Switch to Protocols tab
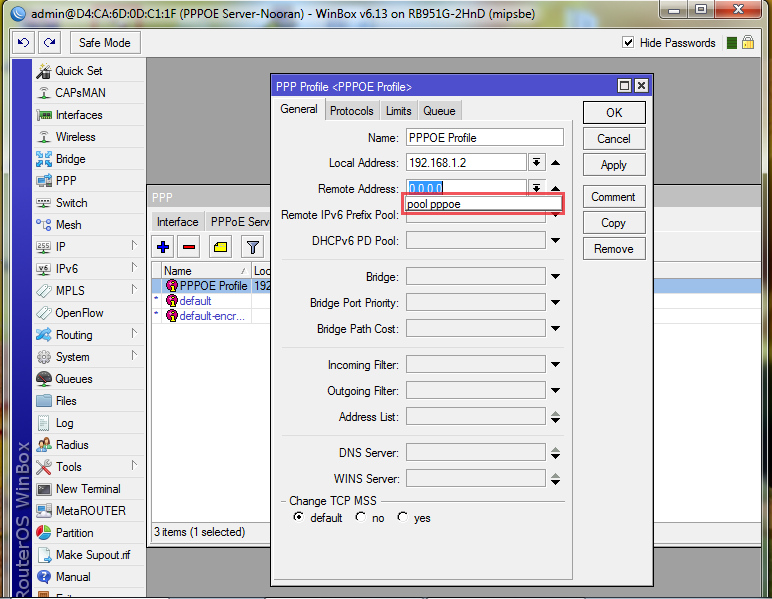Image resolution: width=772 pixels, height=599 pixels. pos(352,111)
